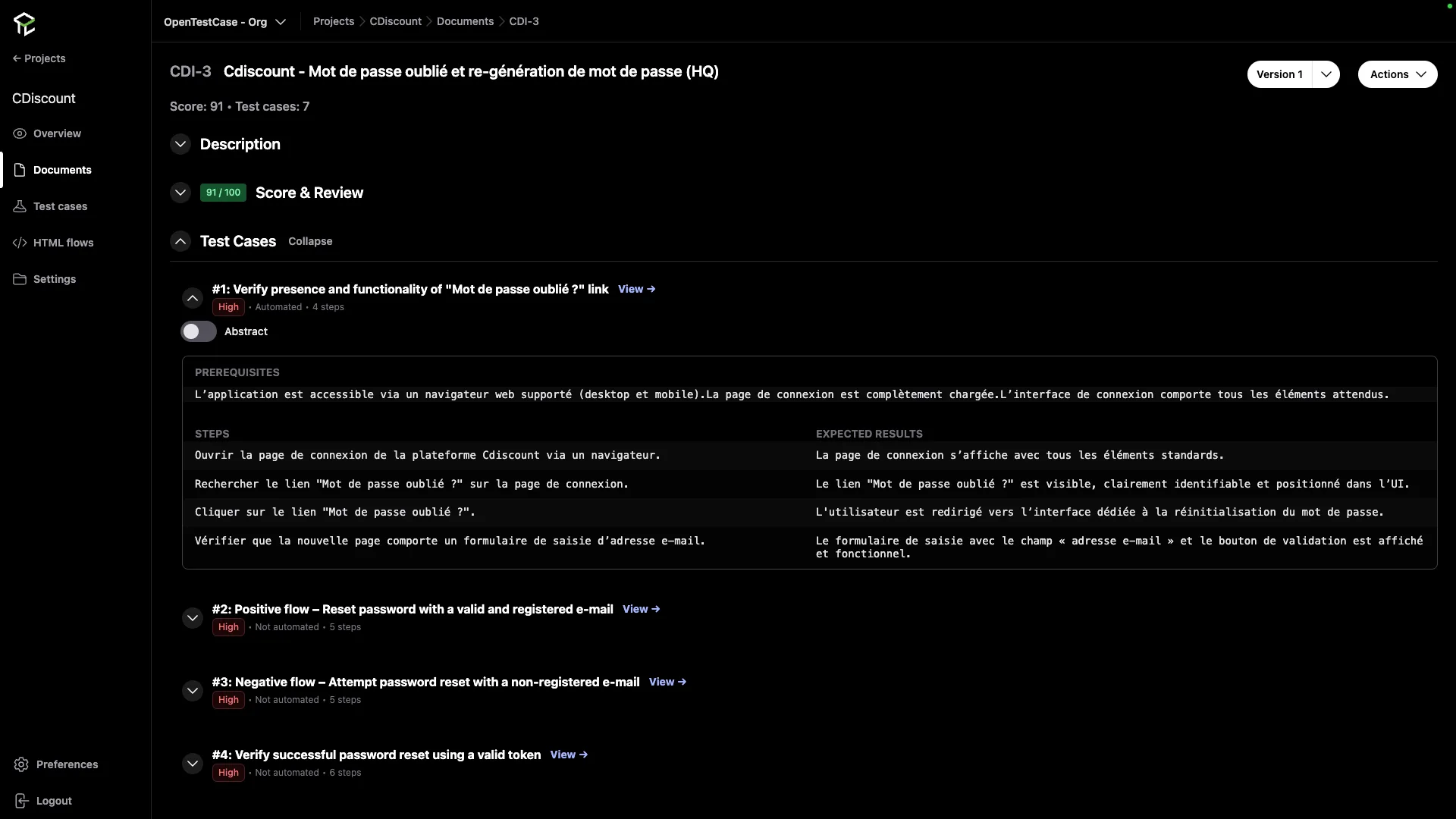Open the OpenTestCase - Org organization dropdown
Viewport: 1456px width, 819px height.
click(x=224, y=22)
